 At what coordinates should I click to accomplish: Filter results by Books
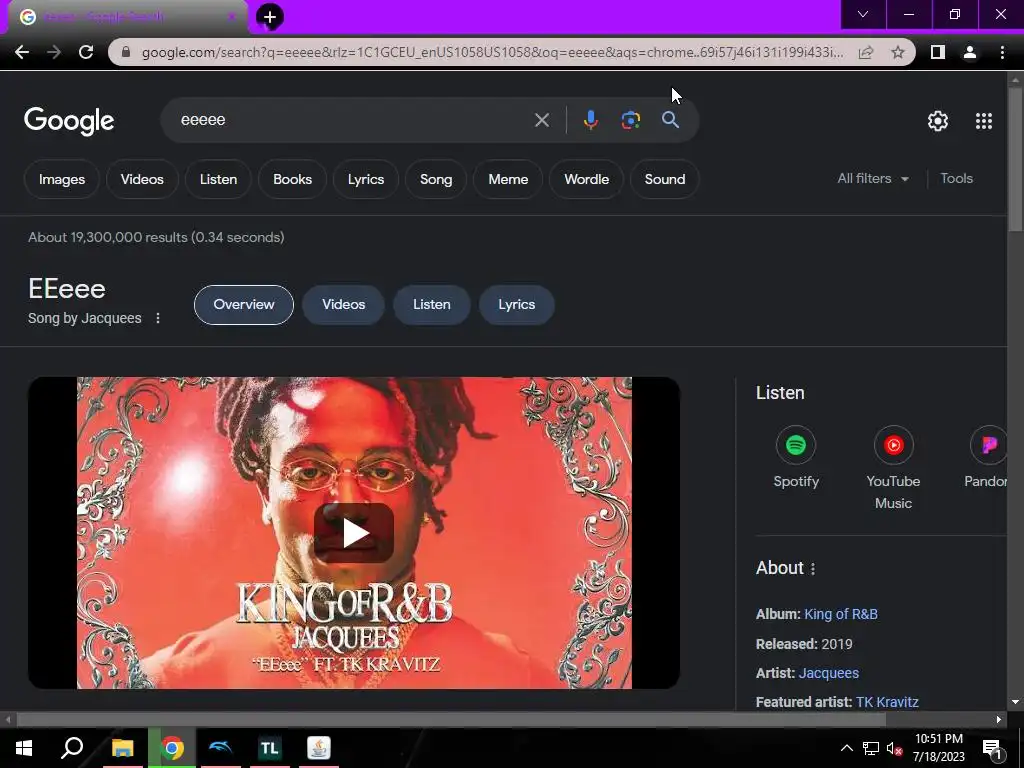[292, 179]
